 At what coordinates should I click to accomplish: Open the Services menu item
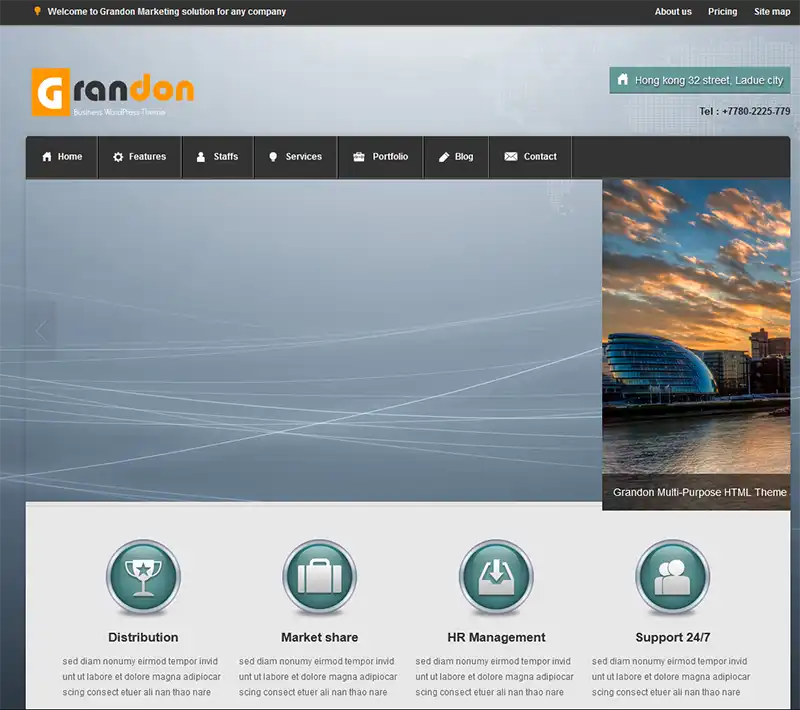coord(295,157)
